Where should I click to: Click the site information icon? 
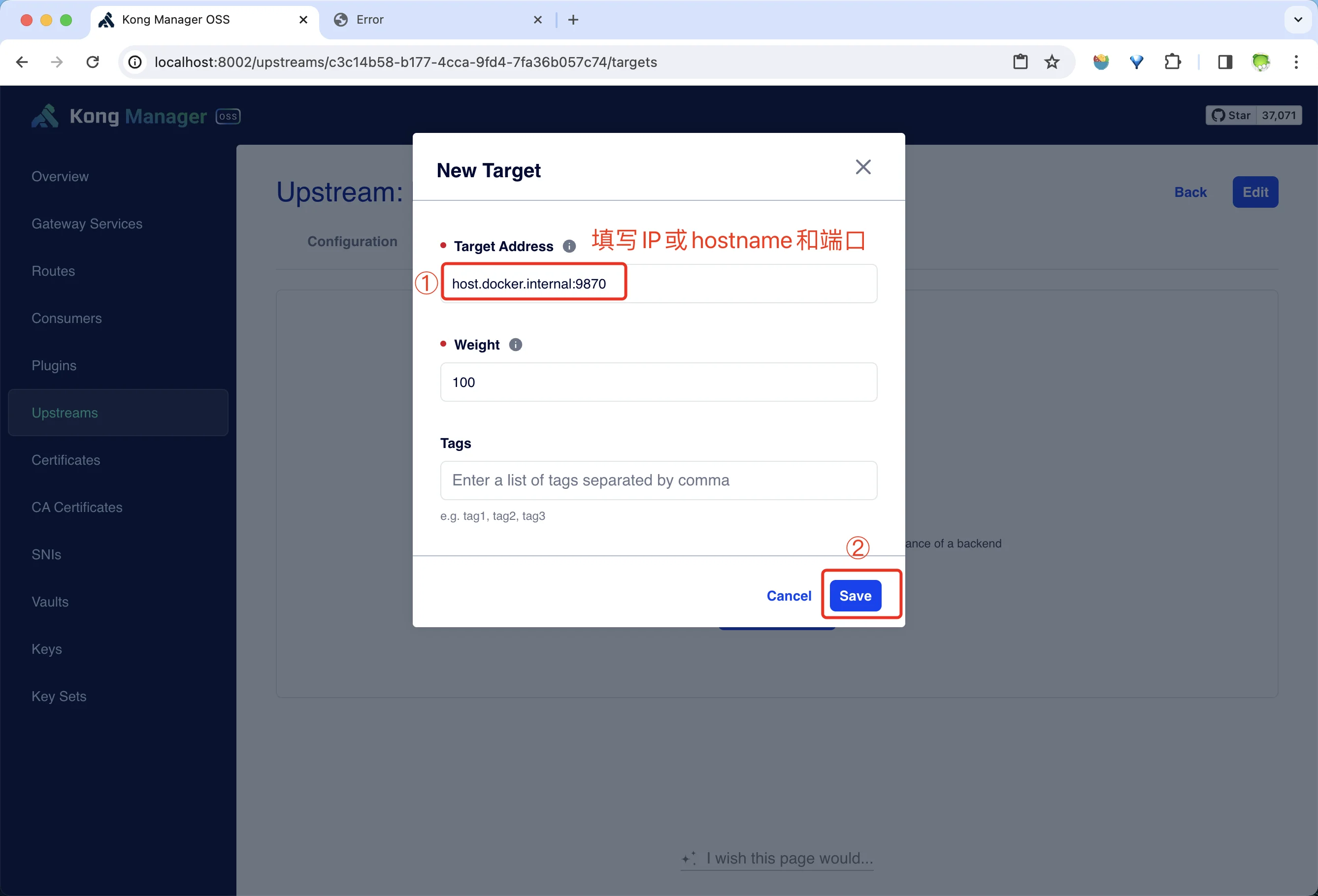(x=135, y=62)
